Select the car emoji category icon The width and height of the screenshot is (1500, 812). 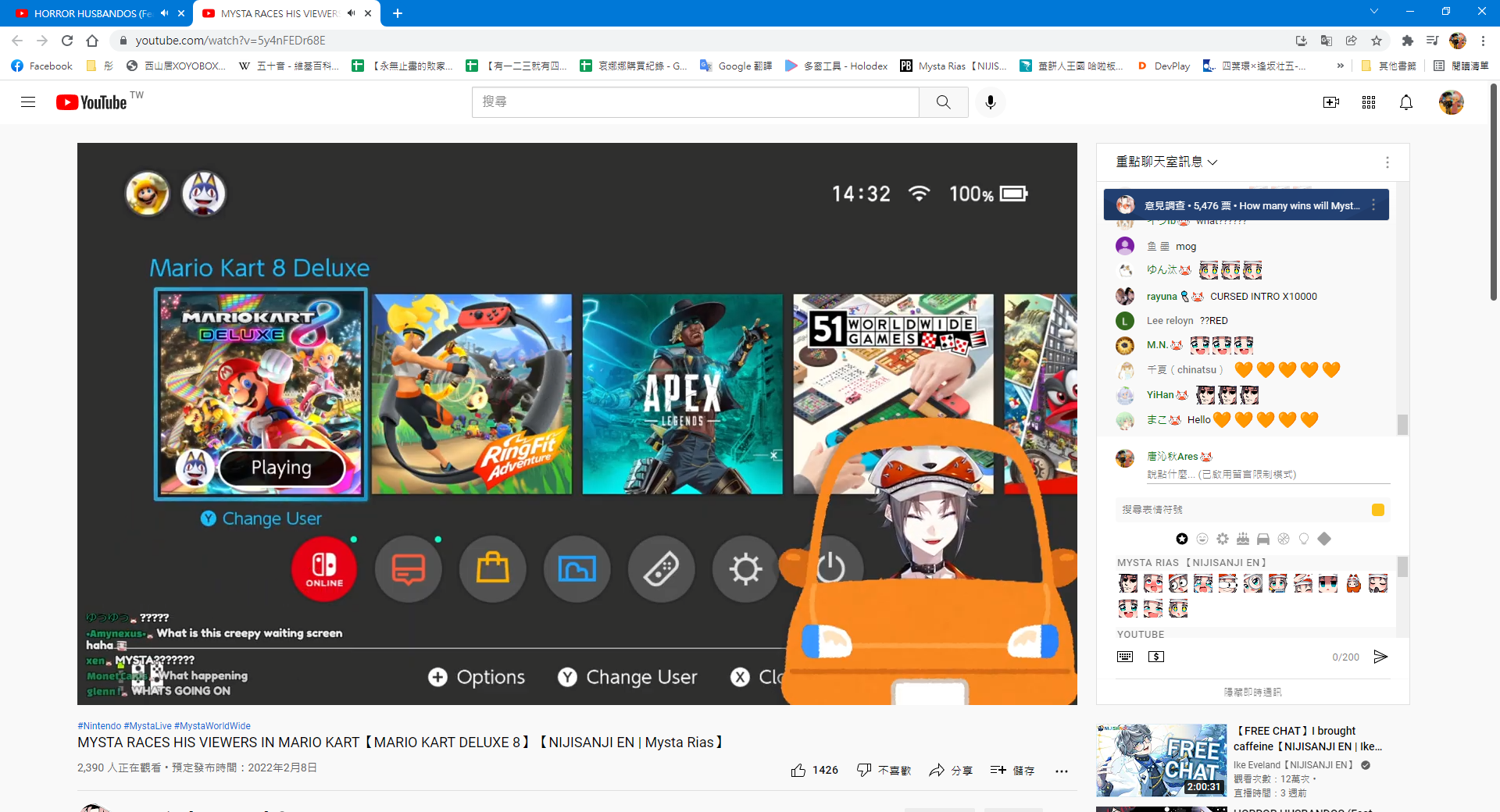(x=1263, y=539)
